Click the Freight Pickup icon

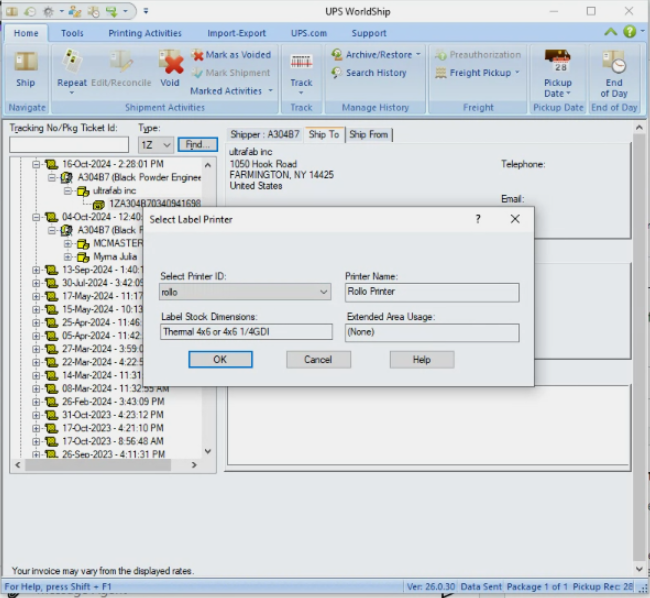(x=440, y=73)
